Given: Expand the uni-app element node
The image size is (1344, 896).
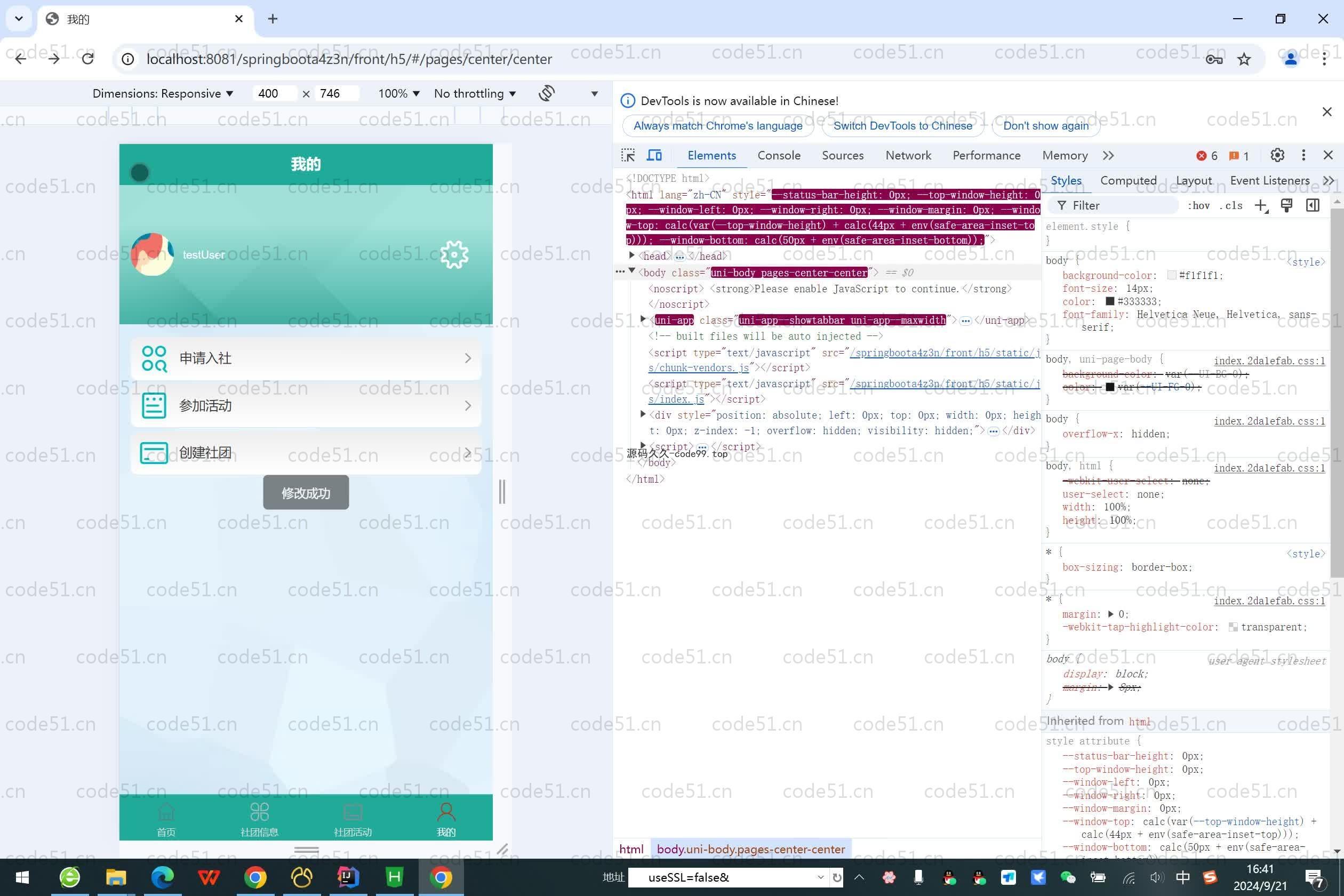Looking at the screenshot, I should (x=643, y=319).
